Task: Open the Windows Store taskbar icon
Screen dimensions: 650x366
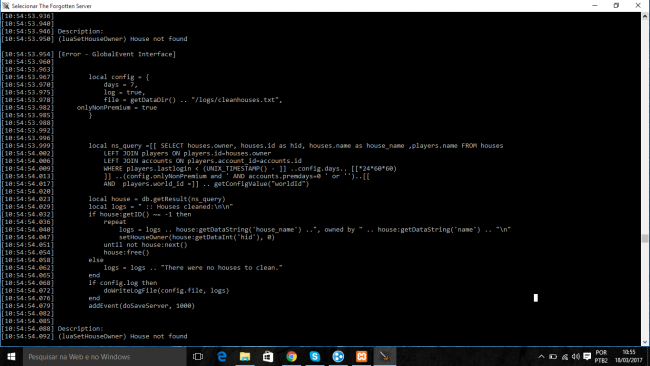Action: 268,356
